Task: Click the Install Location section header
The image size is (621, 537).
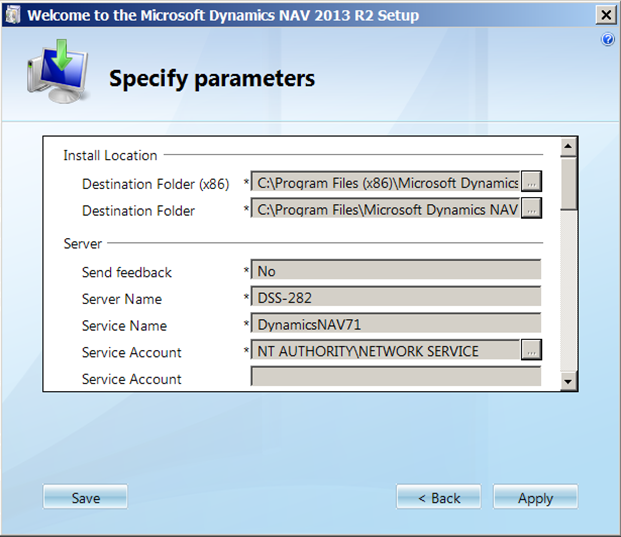Action: [x=110, y=155]
